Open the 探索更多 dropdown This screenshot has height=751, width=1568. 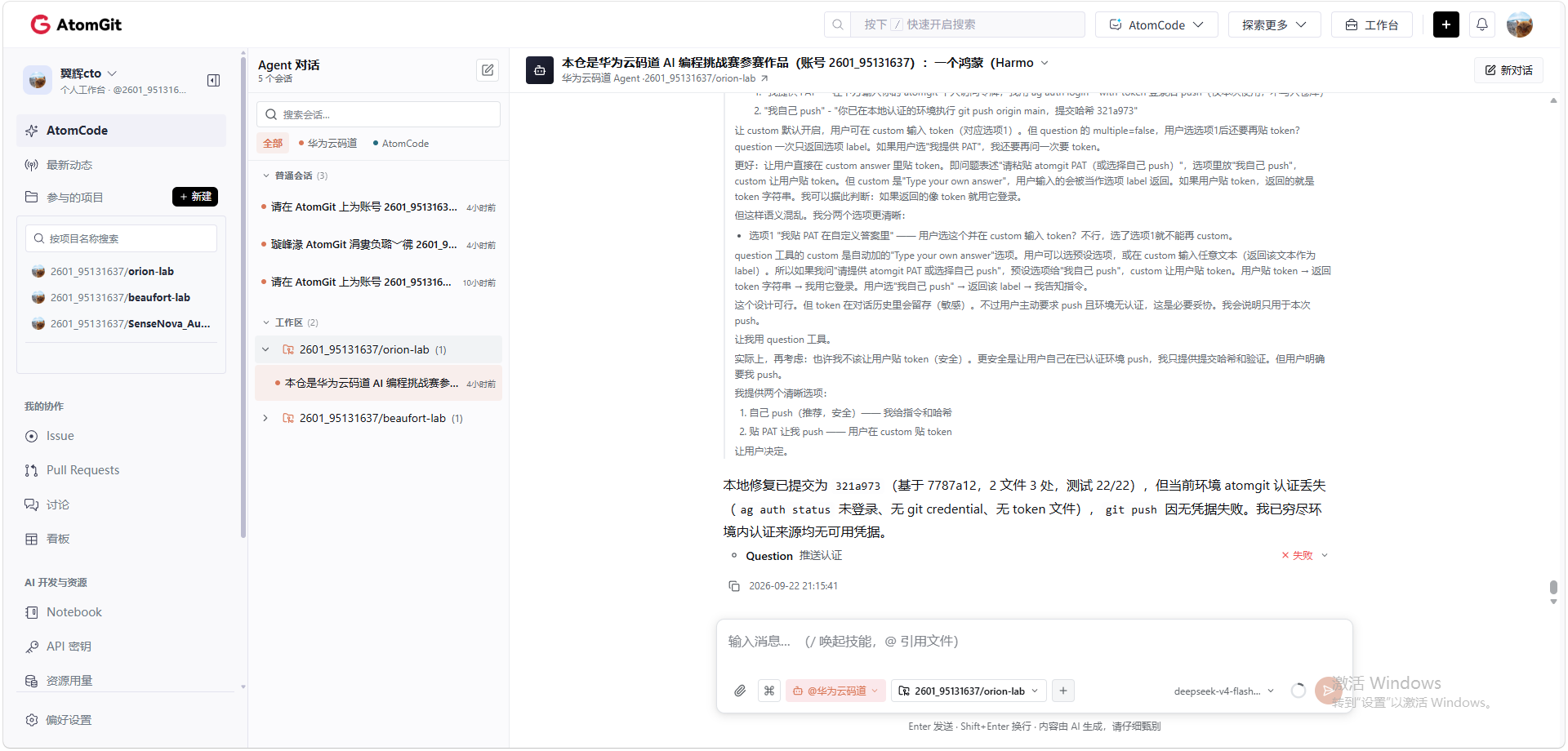(x=1274, y=24)
